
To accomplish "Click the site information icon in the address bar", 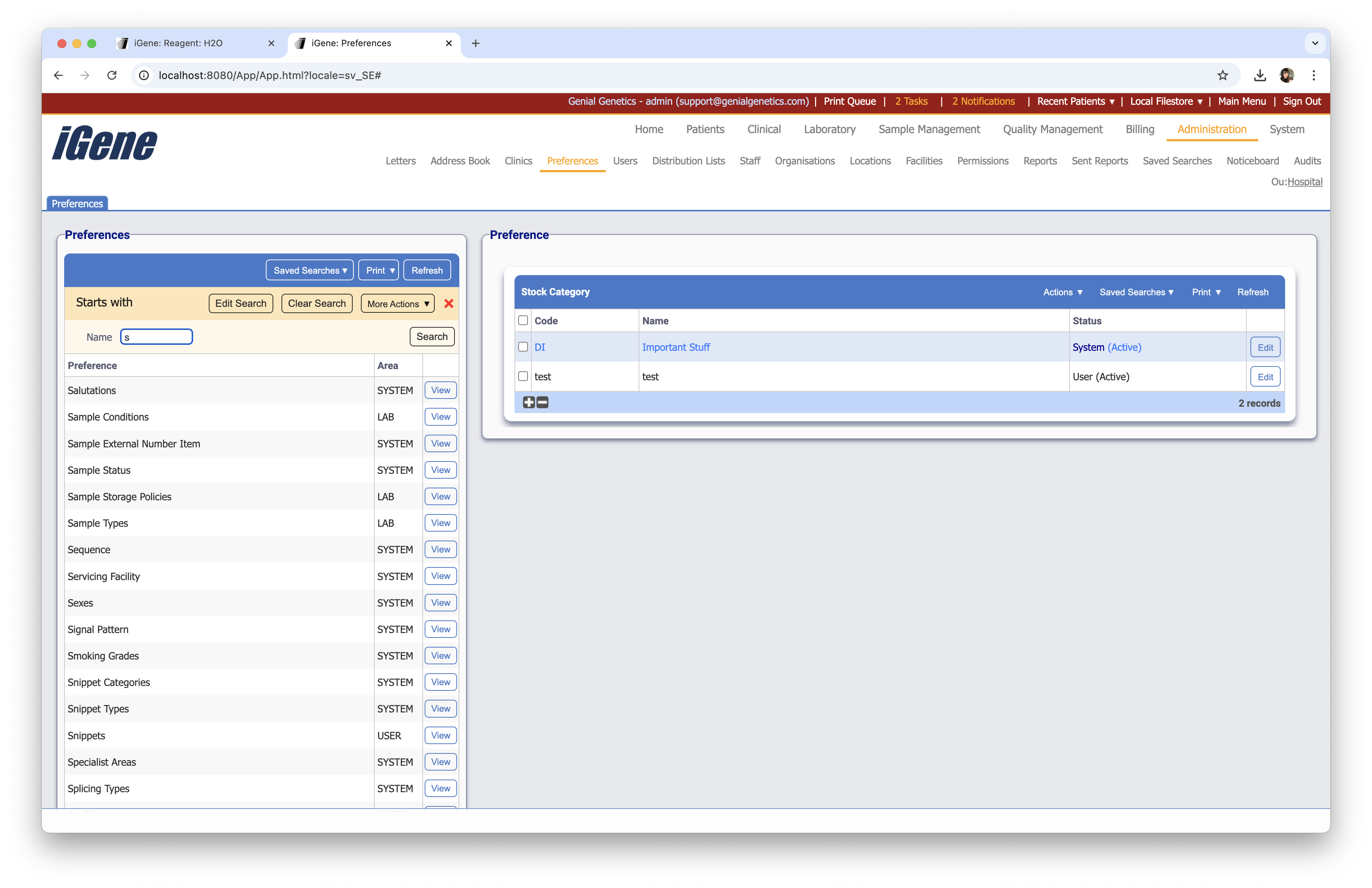I will 144,75.
